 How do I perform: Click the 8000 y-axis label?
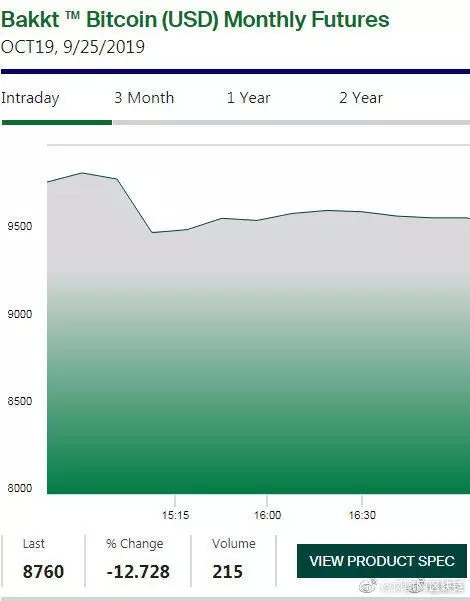coord(20,488)
